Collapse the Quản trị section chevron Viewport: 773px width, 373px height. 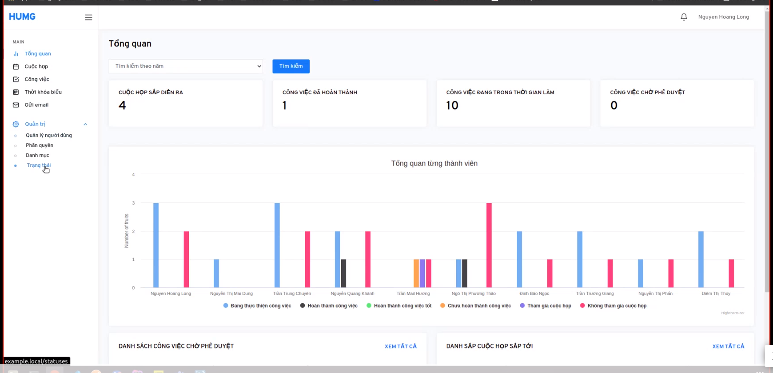click(x=85, y=124)
